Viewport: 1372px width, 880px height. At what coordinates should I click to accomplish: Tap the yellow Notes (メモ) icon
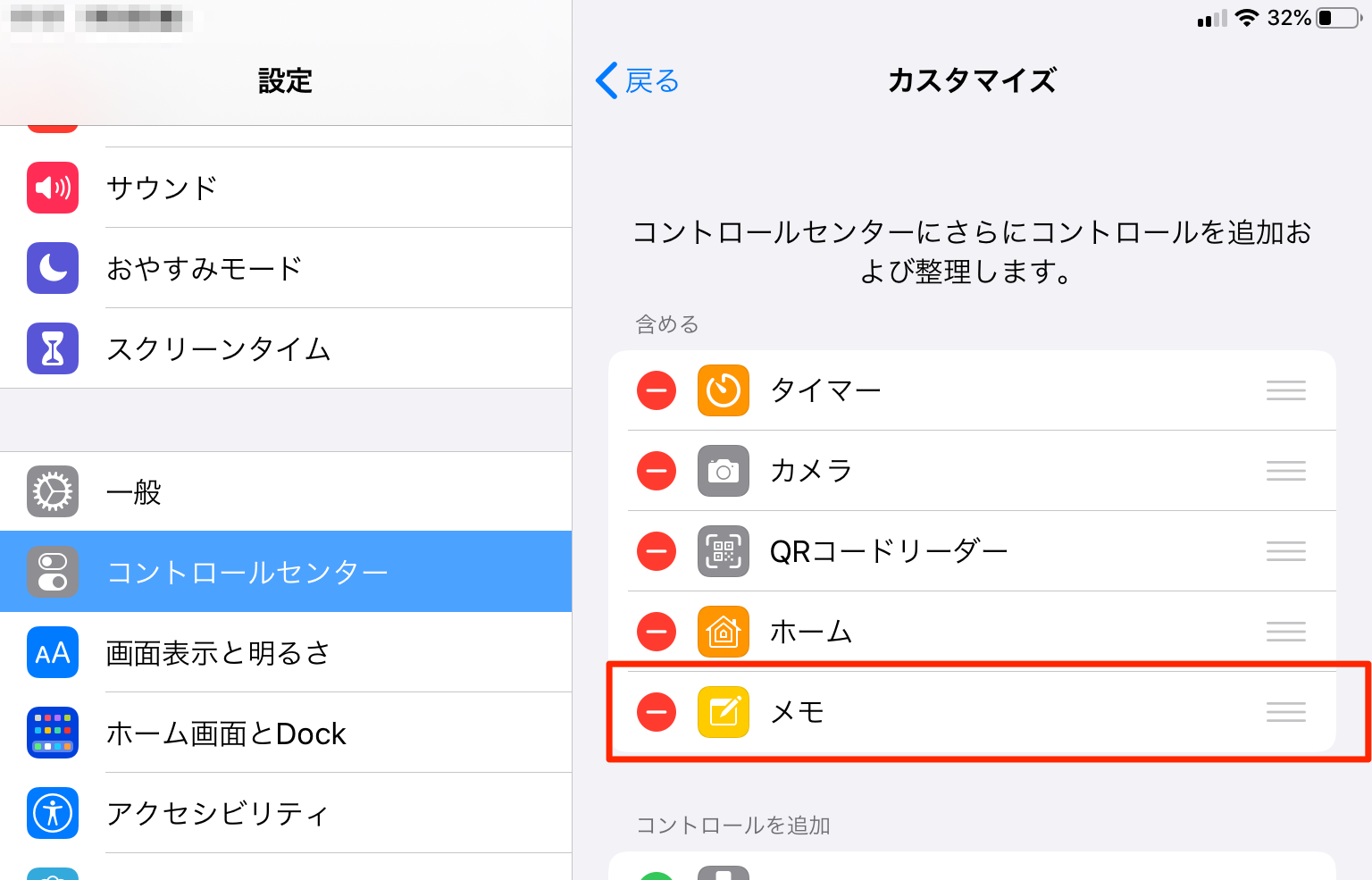(724, 712)
